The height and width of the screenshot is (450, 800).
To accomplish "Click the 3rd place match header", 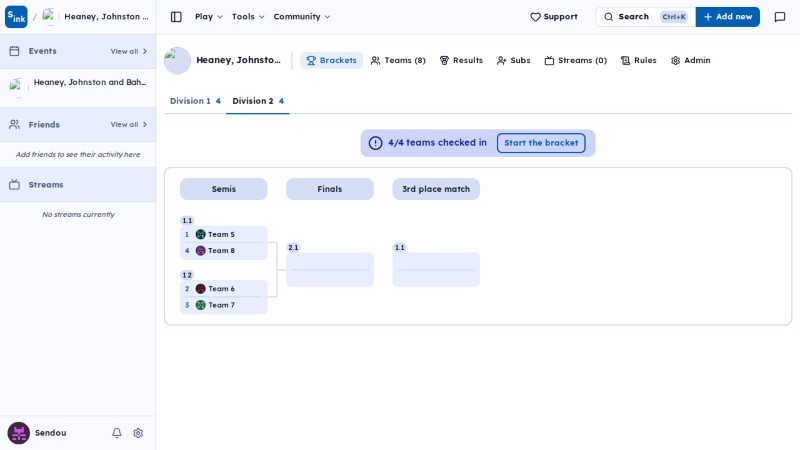I will point(436,189).
